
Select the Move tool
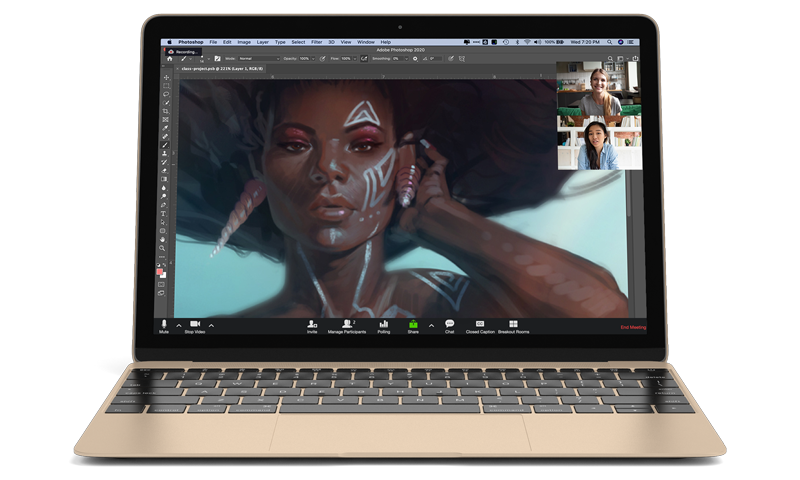165,78
